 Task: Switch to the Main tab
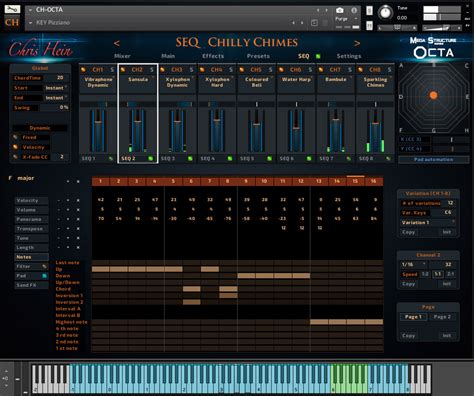pos(168,56)
